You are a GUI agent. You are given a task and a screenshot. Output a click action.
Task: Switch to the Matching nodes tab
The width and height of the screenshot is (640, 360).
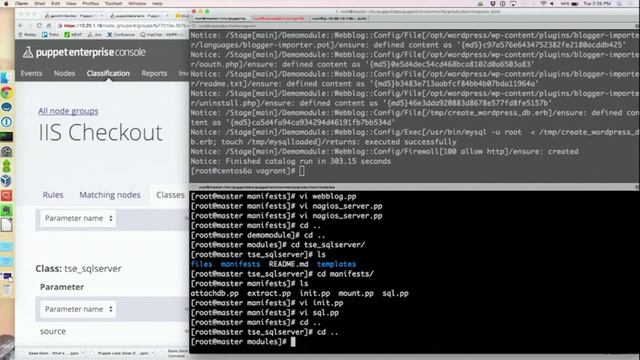click(x=110, y=195)
